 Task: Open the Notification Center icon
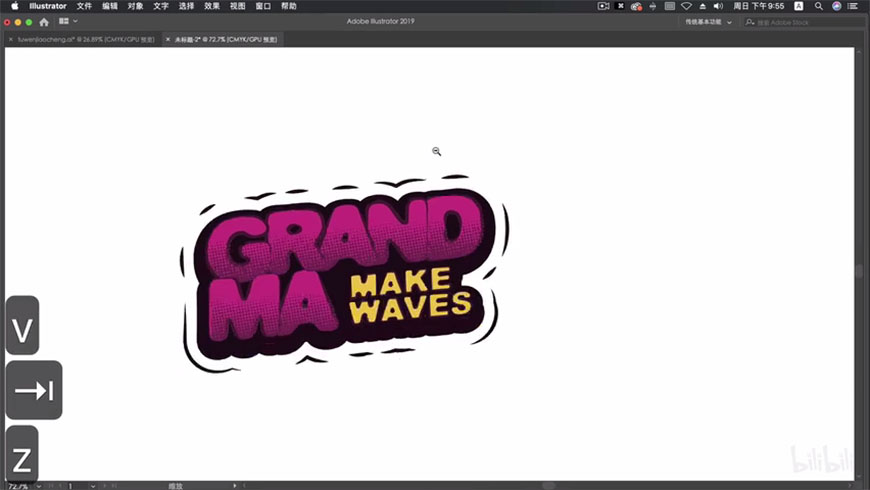pyautogui.click(x=853, y=6)
